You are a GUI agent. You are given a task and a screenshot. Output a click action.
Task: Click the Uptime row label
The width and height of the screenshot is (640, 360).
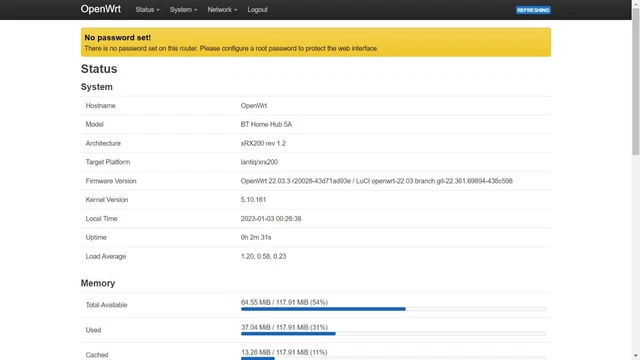click(x=96, y=238)
